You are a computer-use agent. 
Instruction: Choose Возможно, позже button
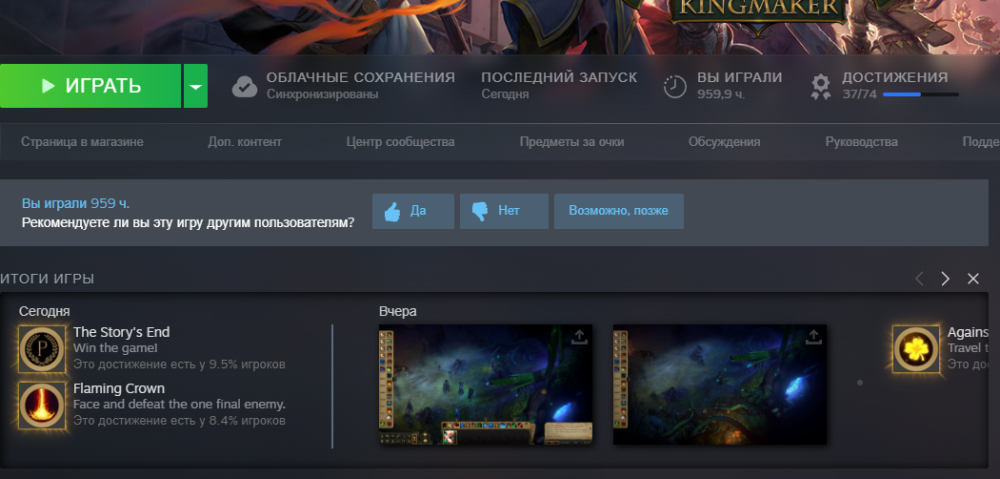619,211
